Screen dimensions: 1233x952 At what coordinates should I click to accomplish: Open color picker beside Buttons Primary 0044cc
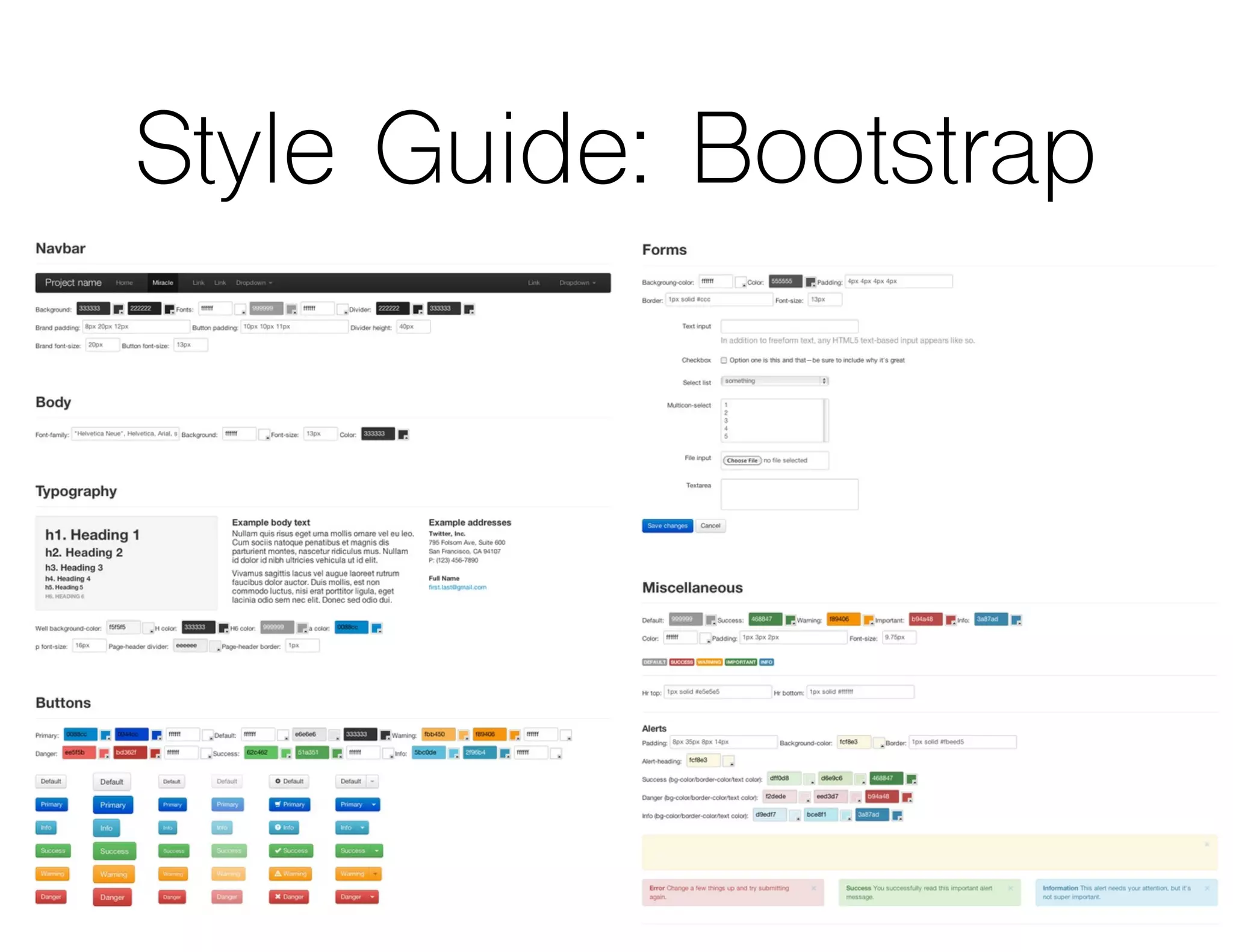click(x=157, y=735)
